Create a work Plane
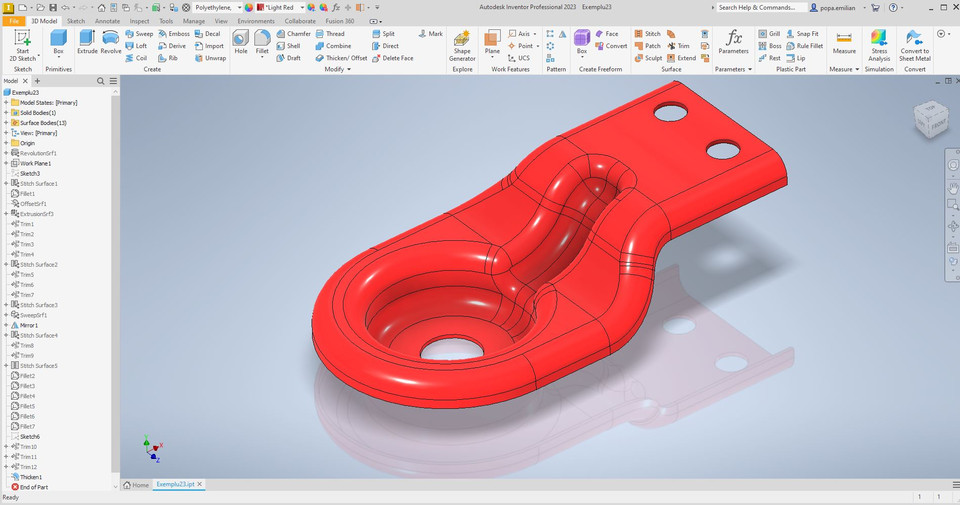The image size is (960, 505). pos(492,42)
